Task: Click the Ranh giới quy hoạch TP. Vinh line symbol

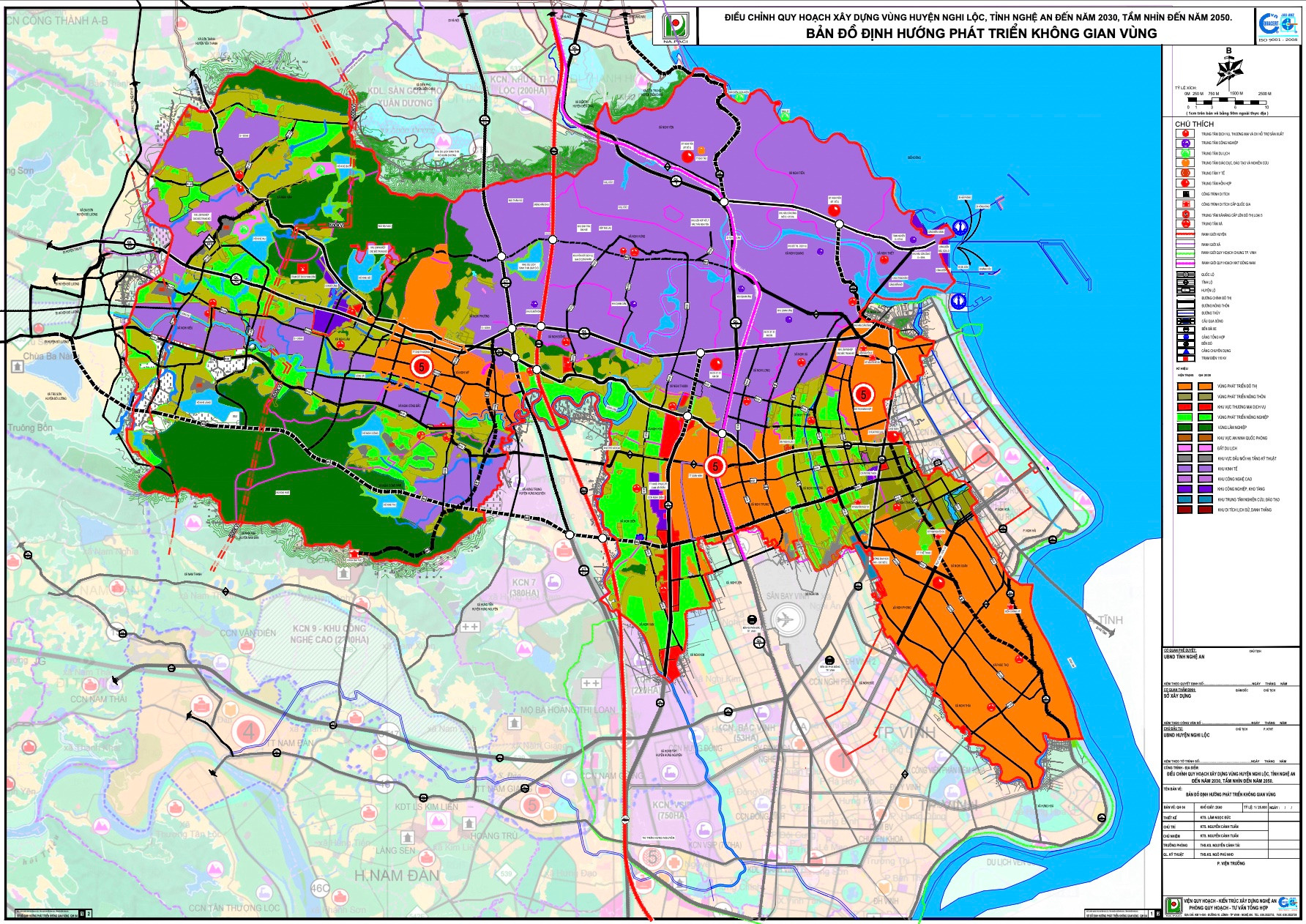Action: click(1185, 253)
